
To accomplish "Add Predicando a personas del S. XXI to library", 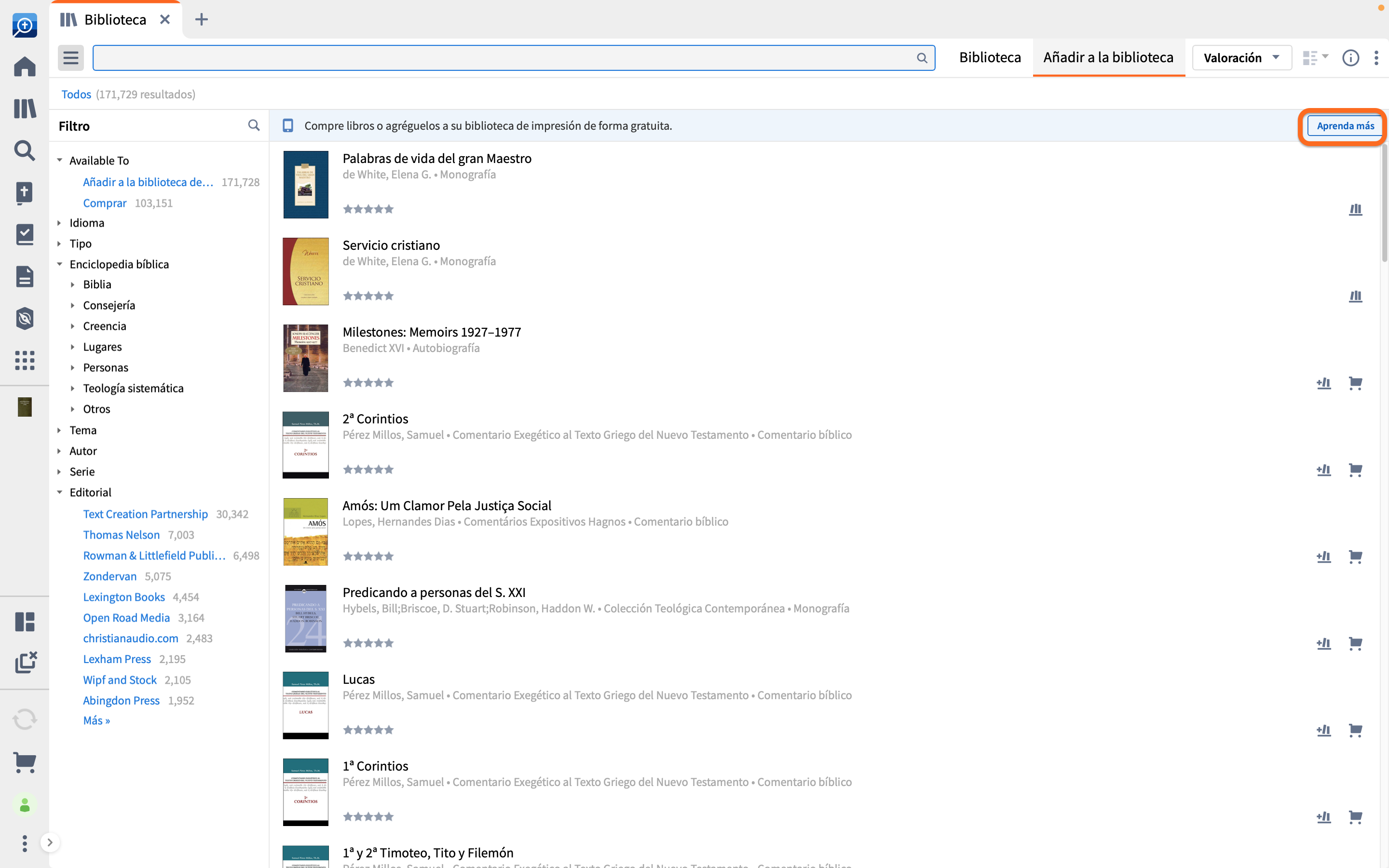I will coord(1323,643).
